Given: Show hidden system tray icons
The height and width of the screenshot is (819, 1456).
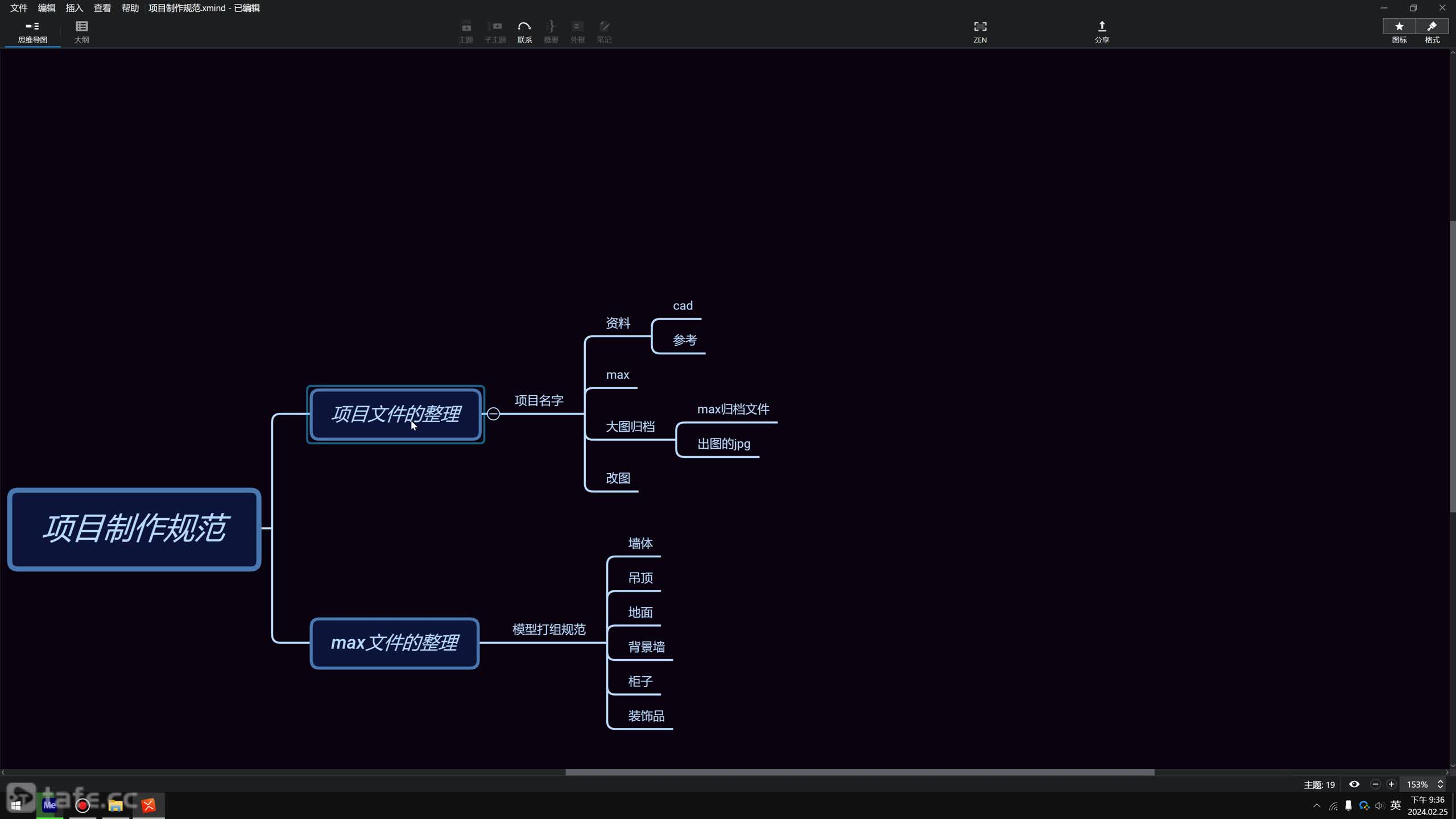Looking at the screenshot, I should (x=1317, y=805).
